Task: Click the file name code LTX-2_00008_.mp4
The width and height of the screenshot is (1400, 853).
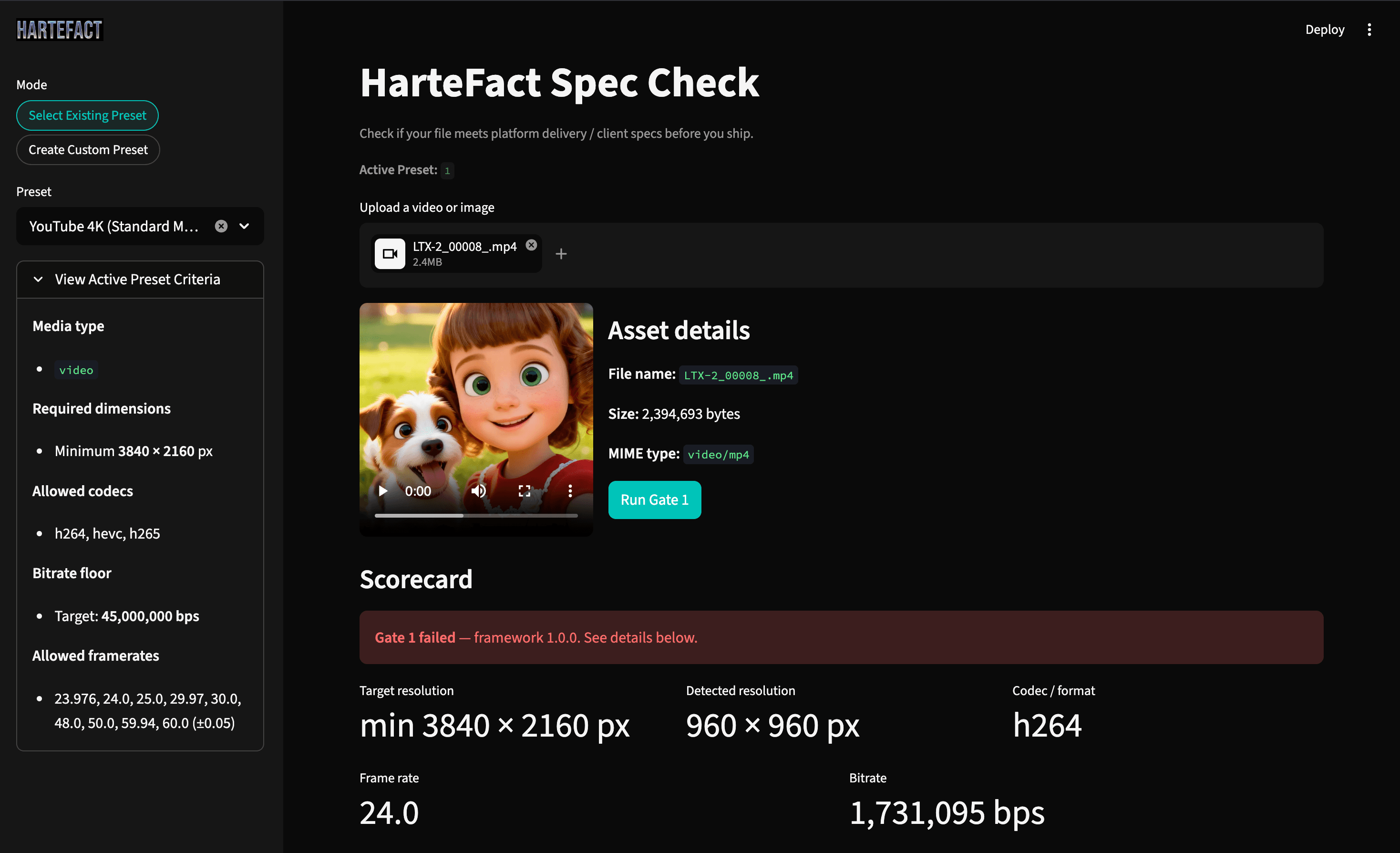Action: point(738,375)
